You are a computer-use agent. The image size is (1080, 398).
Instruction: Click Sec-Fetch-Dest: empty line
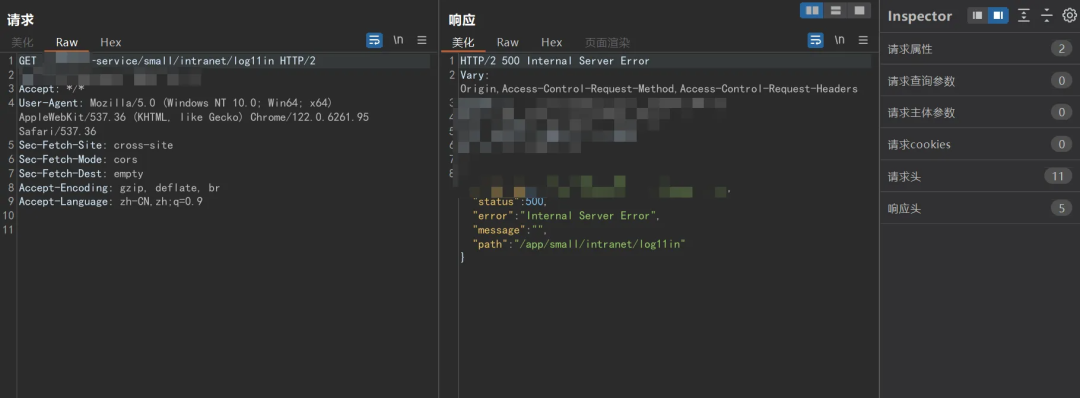pyautogui.click(x=81, y=174)
